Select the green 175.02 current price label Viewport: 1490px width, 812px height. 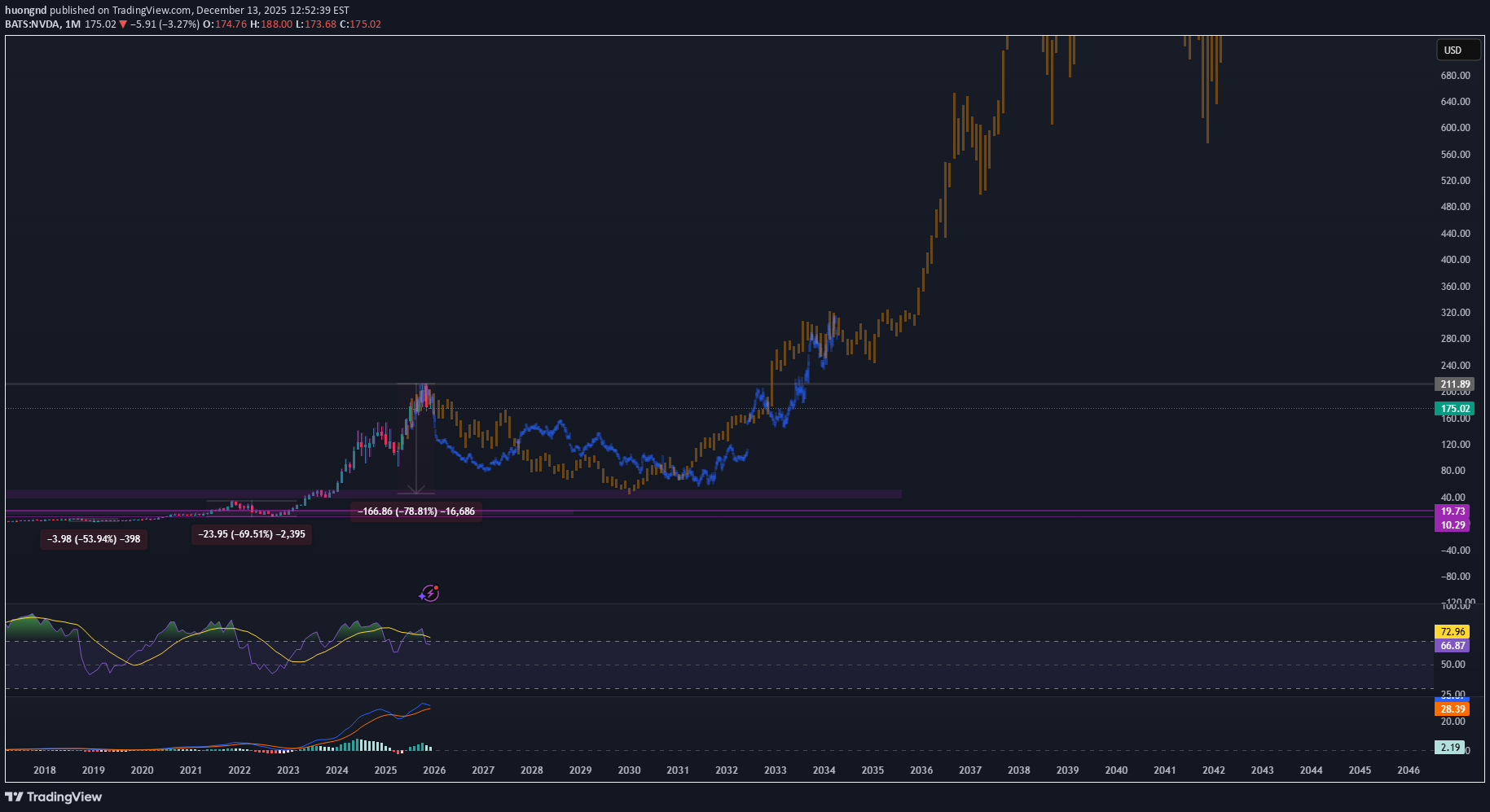[1454, 409]
